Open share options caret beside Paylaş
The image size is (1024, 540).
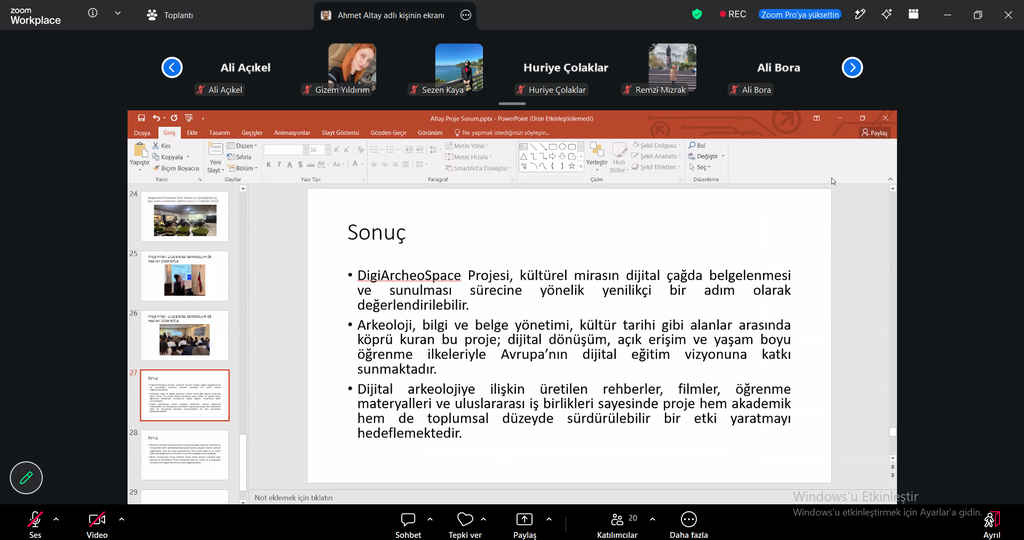coord(549,520)
